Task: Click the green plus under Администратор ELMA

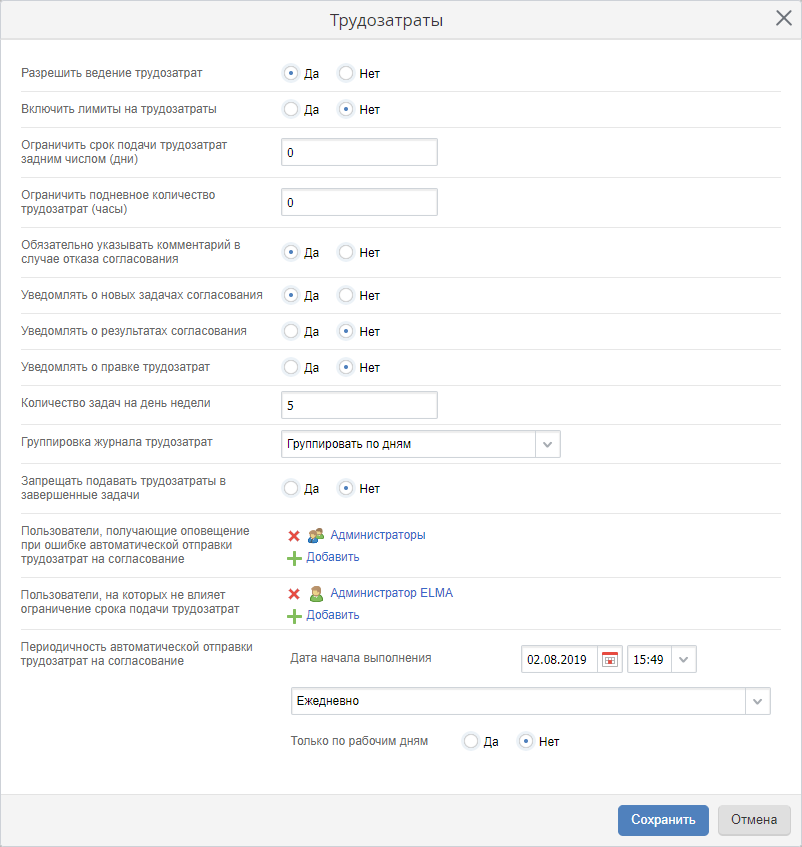Action: pyautogui.click(x=294, y=616)
